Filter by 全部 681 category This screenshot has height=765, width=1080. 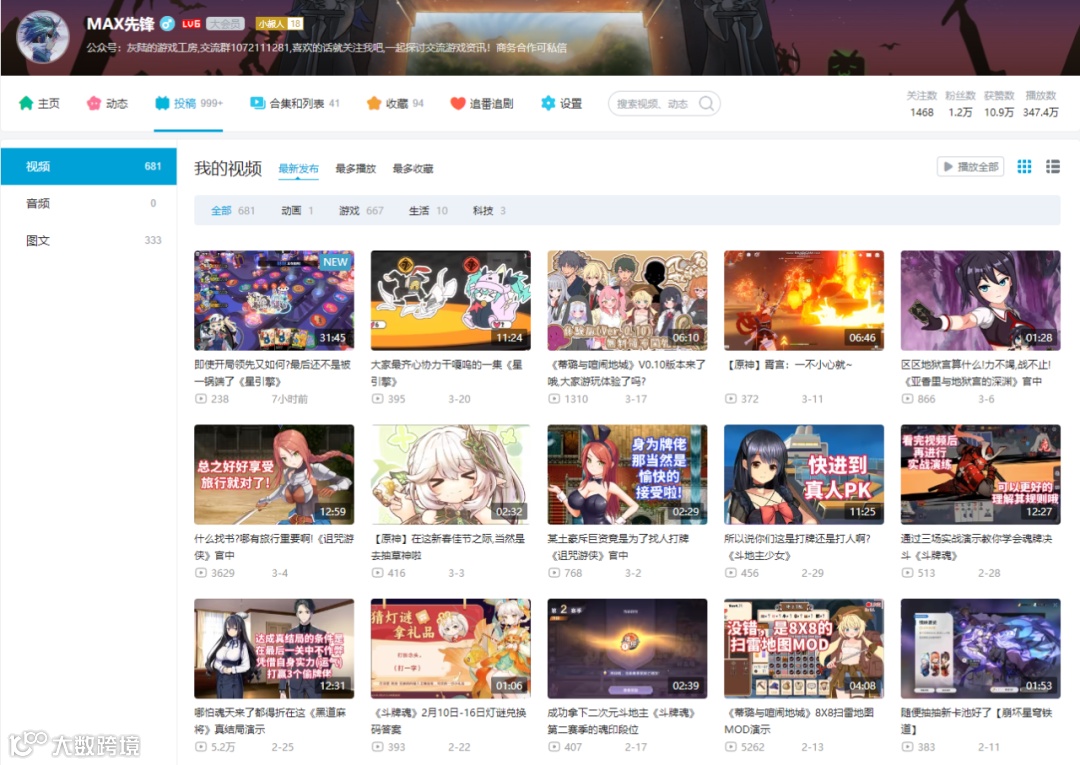233,211
